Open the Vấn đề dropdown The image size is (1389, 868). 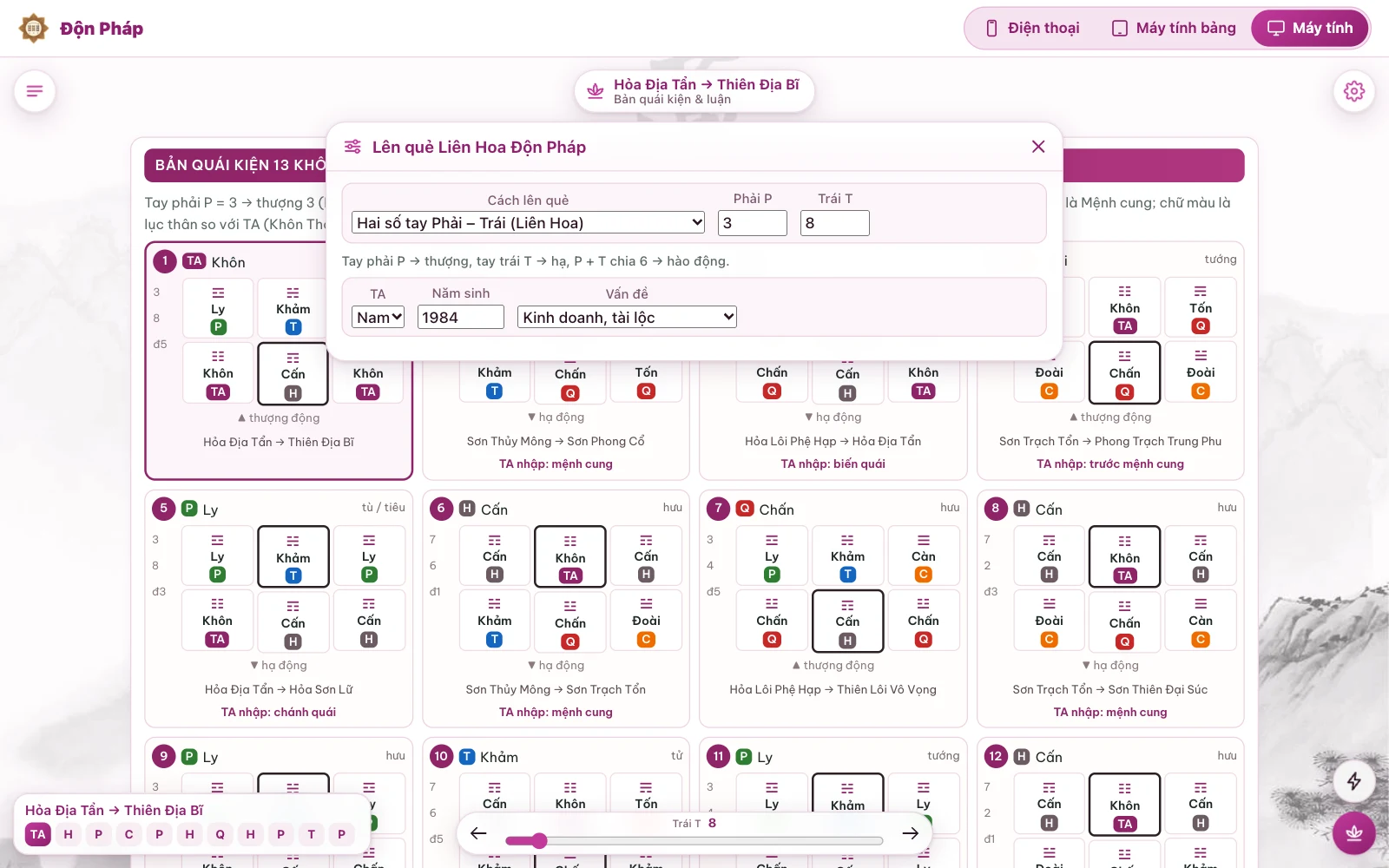click(627, 318)
